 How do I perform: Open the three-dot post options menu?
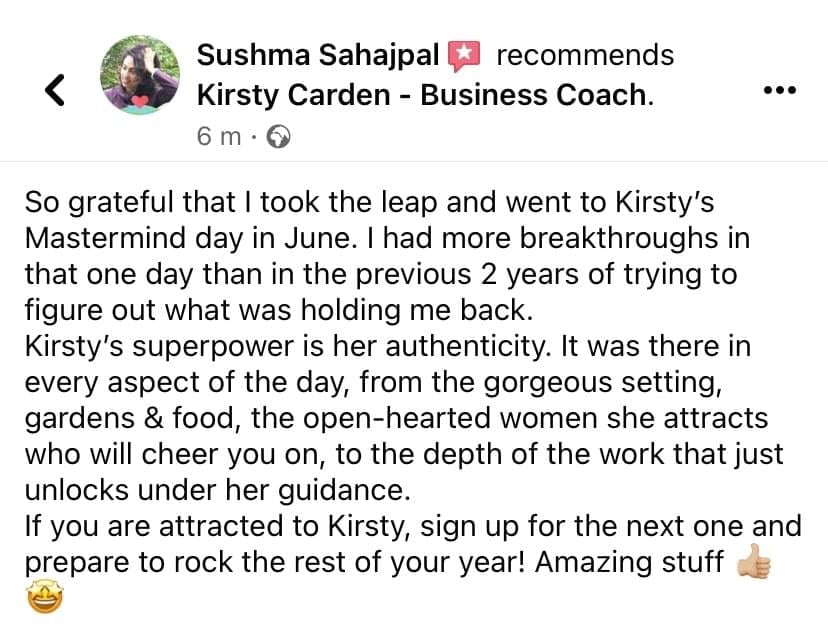click(779, 90)
